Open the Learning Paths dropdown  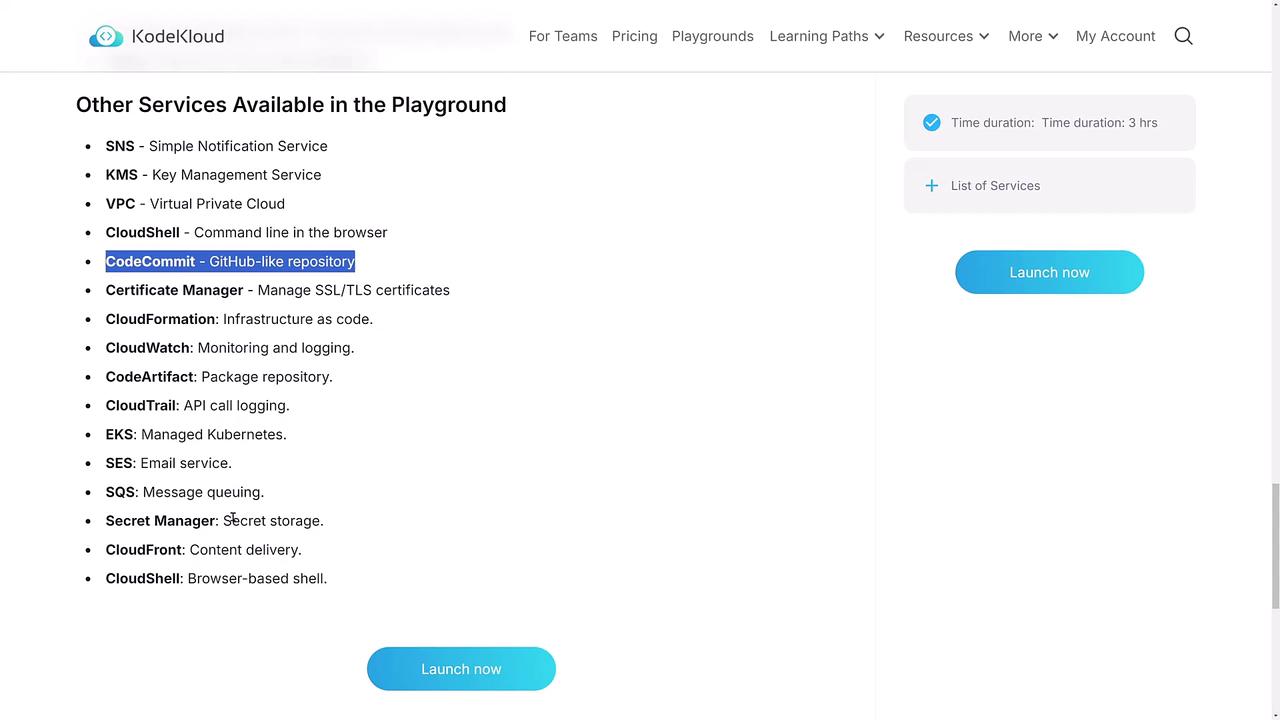(x=827, y=36)
